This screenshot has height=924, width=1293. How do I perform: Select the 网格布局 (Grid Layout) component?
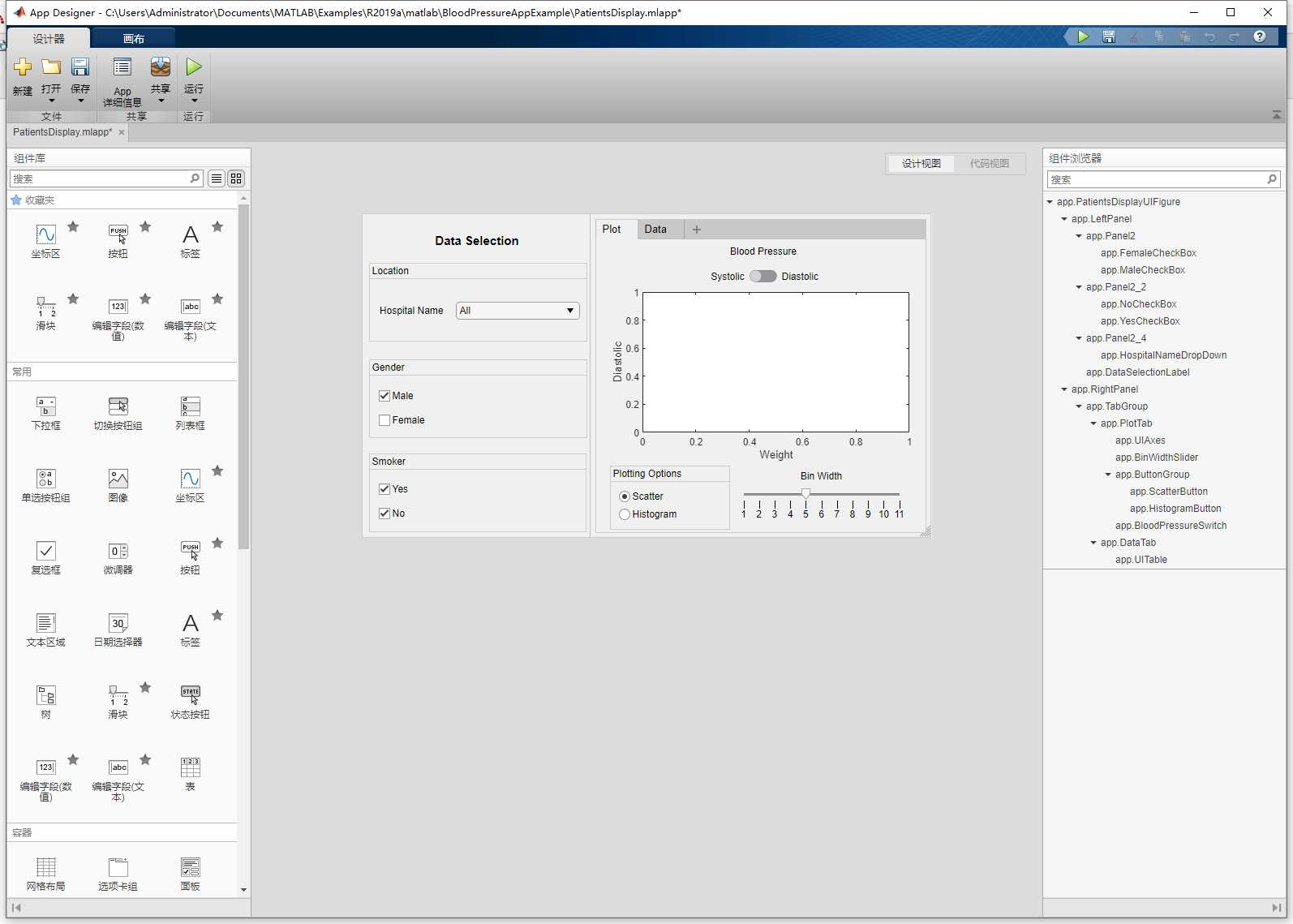[46, 874]
